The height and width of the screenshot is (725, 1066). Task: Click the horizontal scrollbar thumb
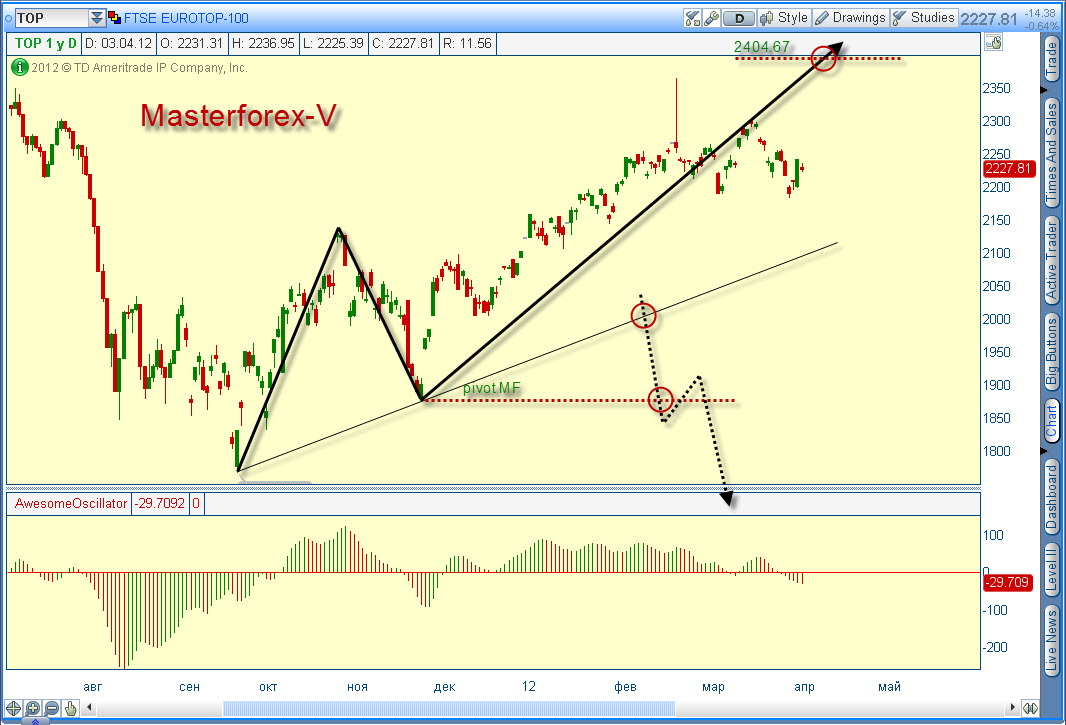tap(449, 708)
